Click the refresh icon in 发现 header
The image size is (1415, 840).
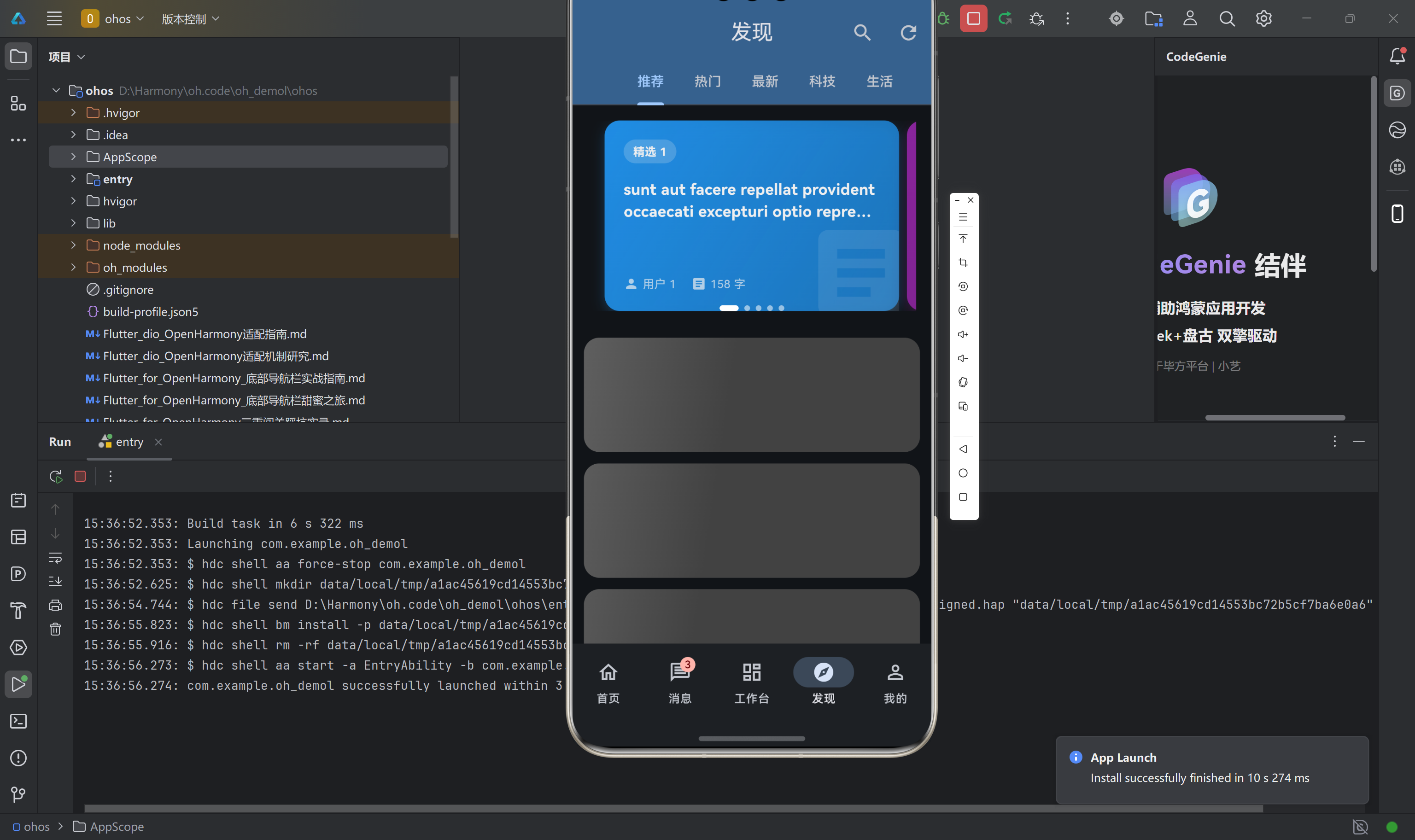coord(908,32)
